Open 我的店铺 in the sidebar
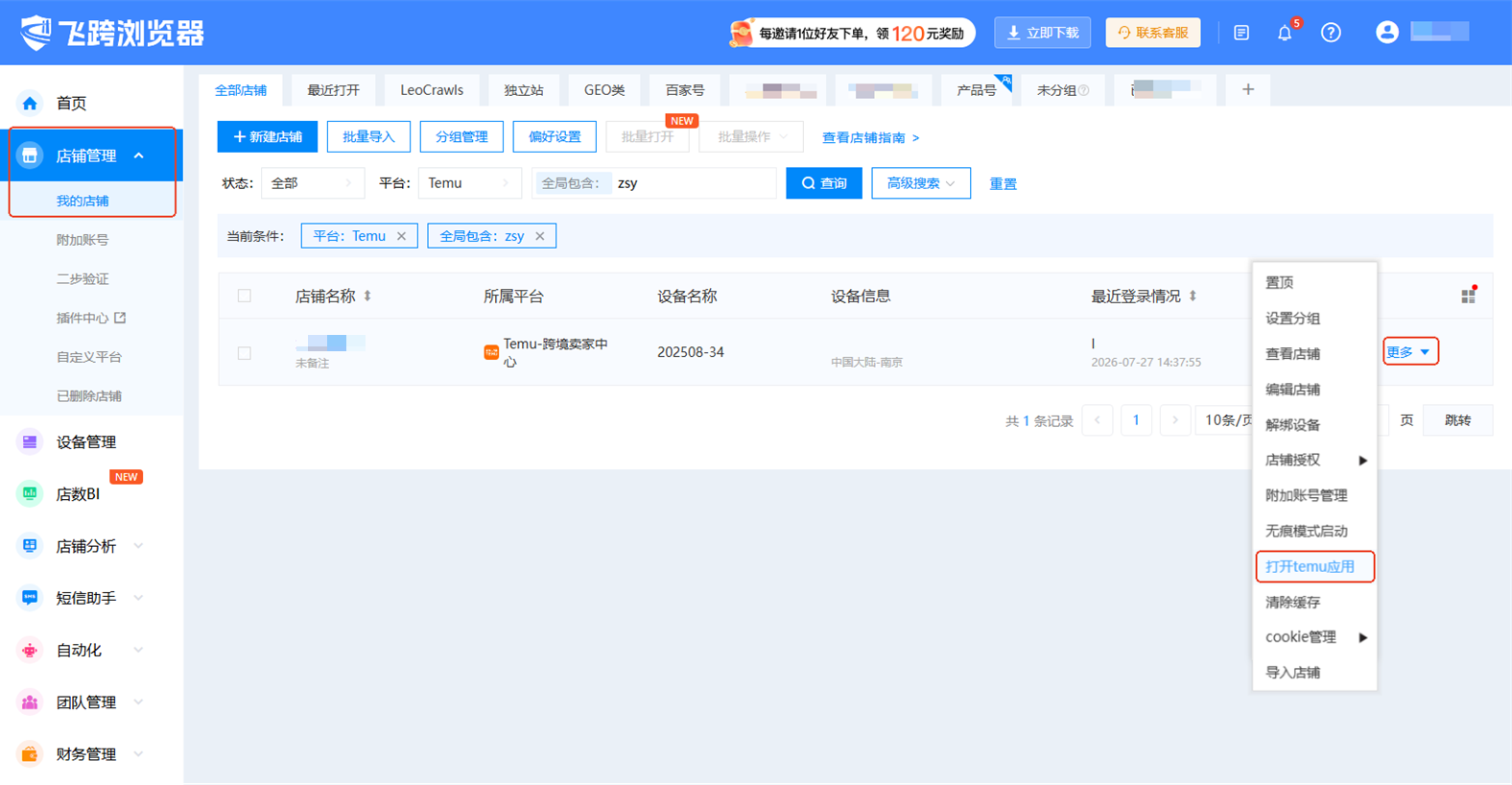The image size is (1512, 785). click(83, 201)
